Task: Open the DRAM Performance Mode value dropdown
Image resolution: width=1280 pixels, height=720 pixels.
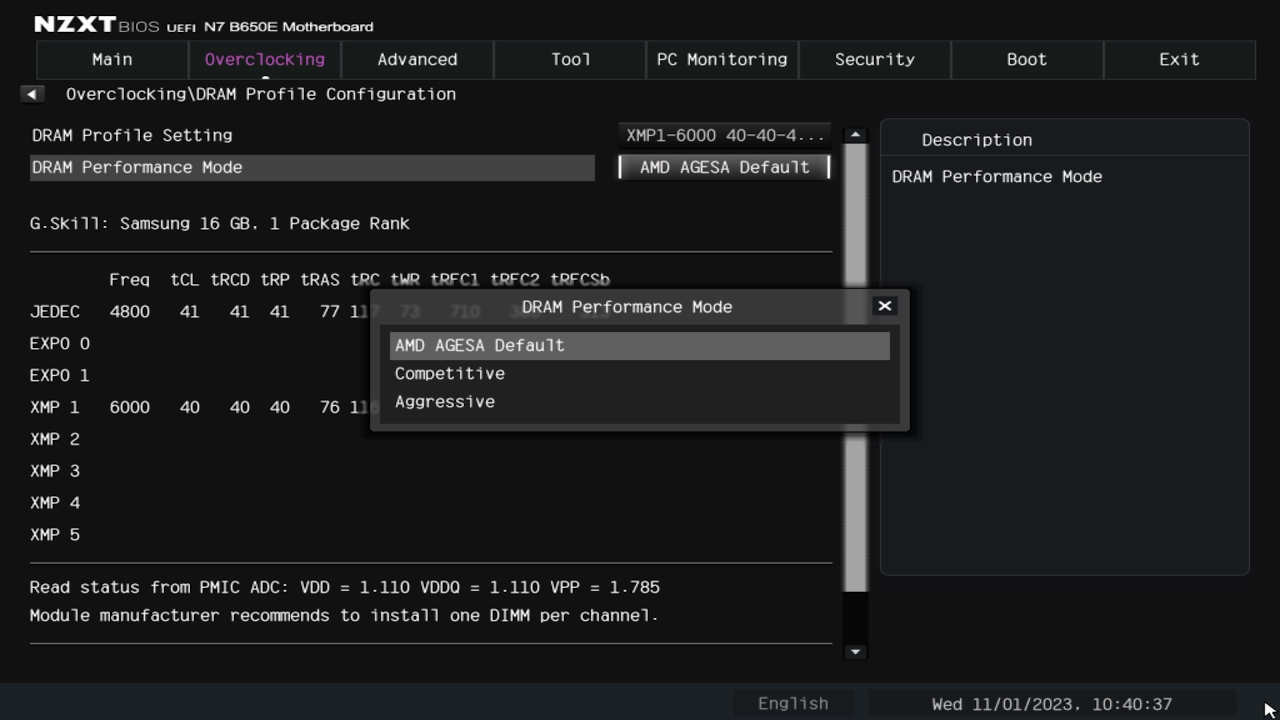Action: [x=725, y=167]
